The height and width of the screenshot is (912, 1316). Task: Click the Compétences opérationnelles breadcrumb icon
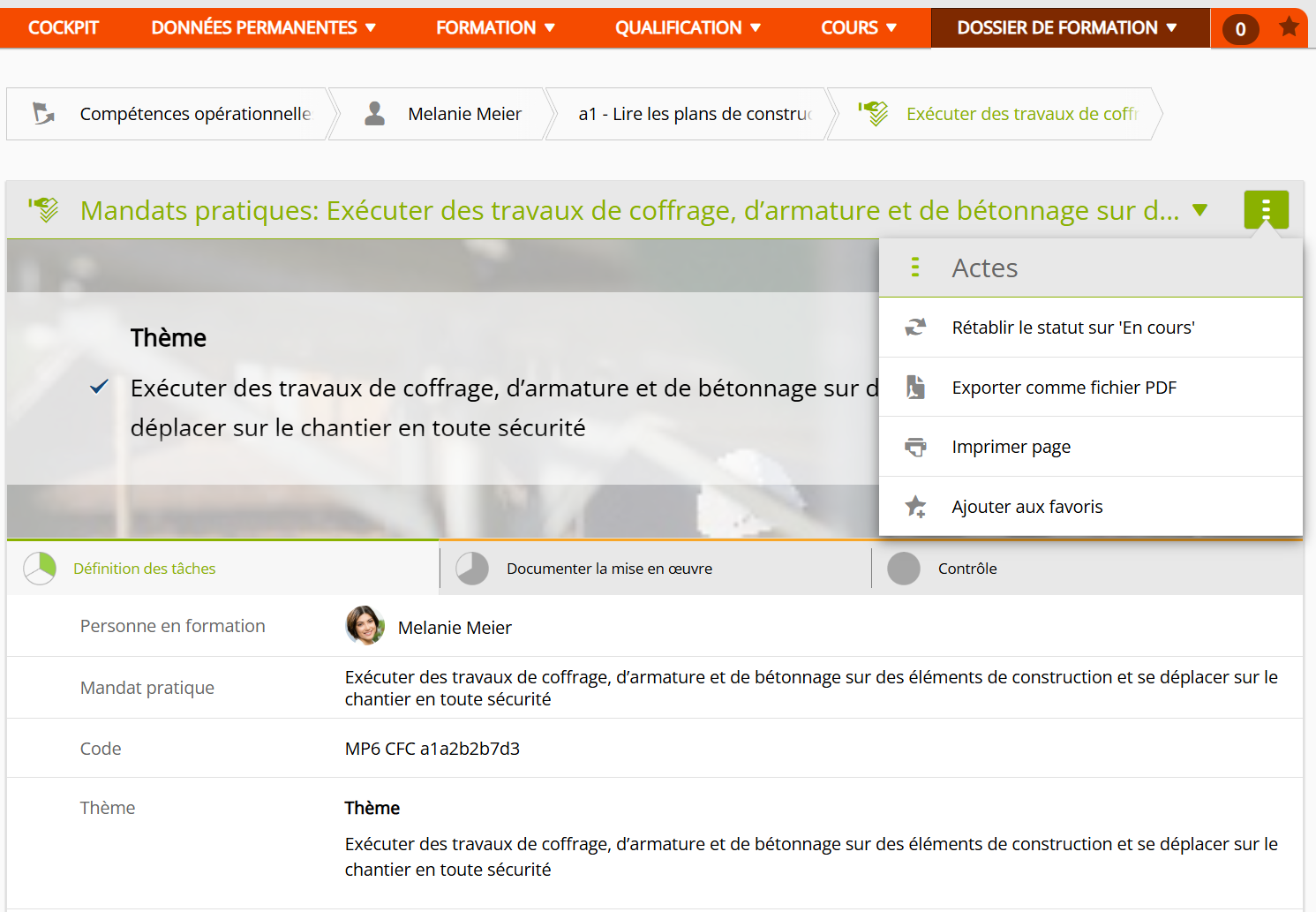click(x=43, y=114)
